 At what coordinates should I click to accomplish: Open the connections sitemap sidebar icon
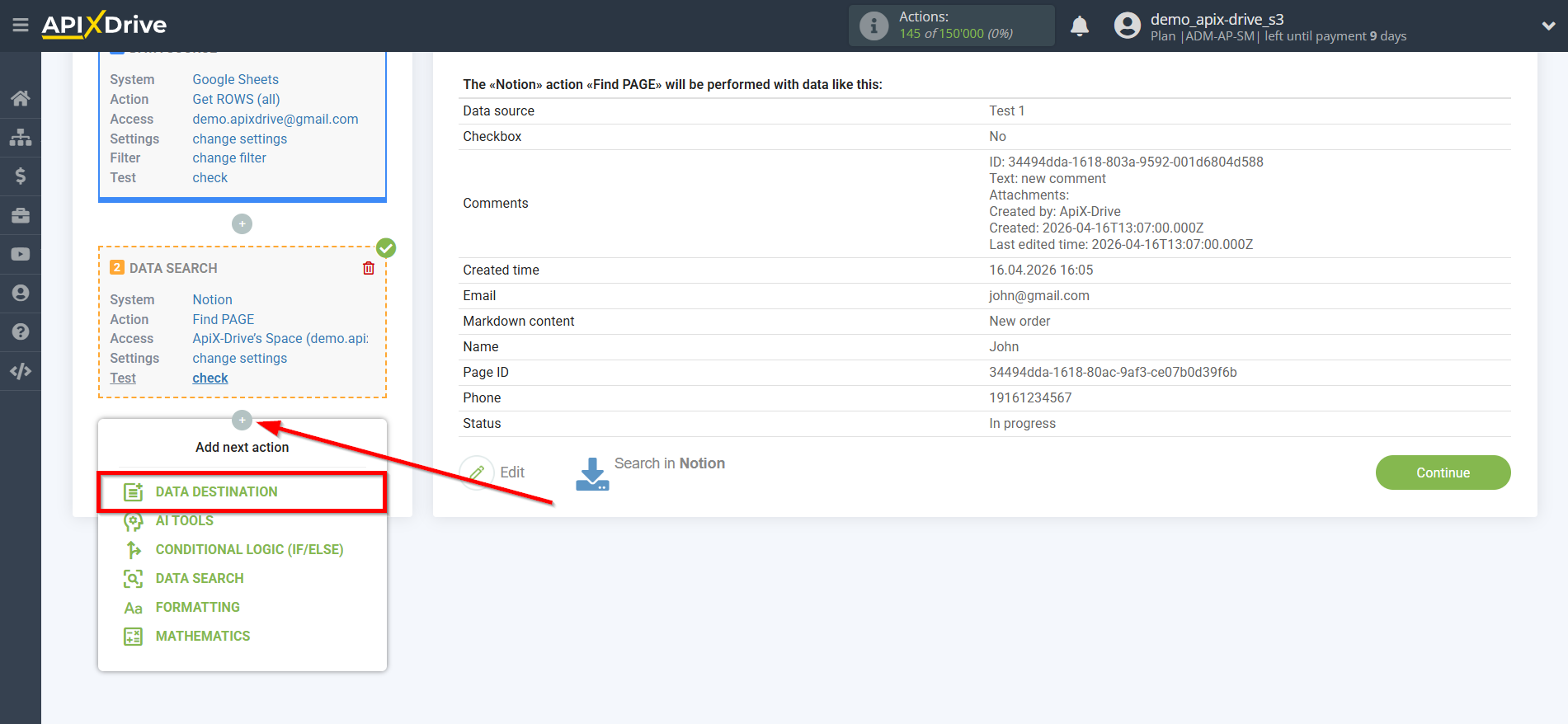click(x=21, y=137)
